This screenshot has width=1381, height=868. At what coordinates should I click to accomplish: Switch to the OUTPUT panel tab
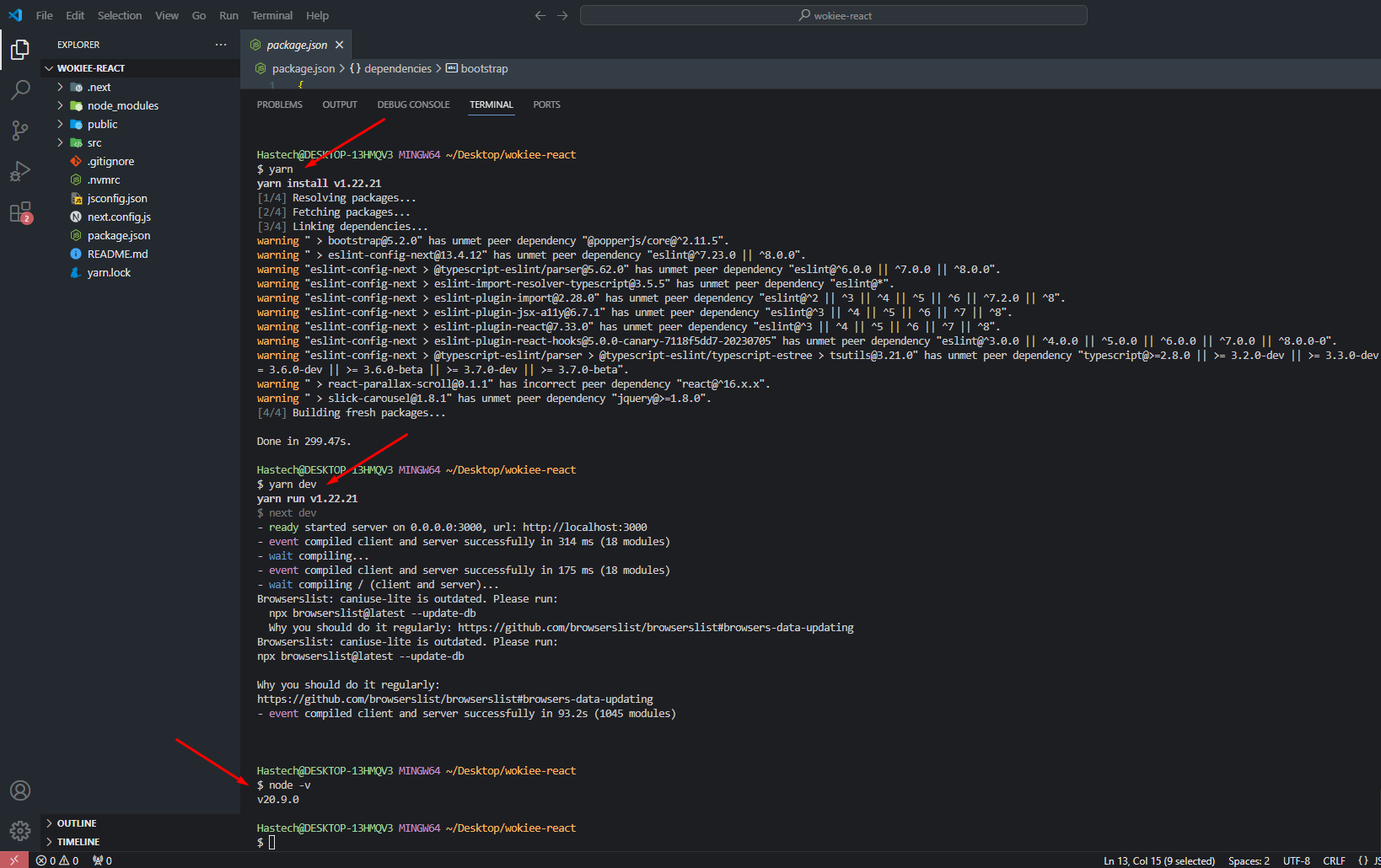coord(340,104)
